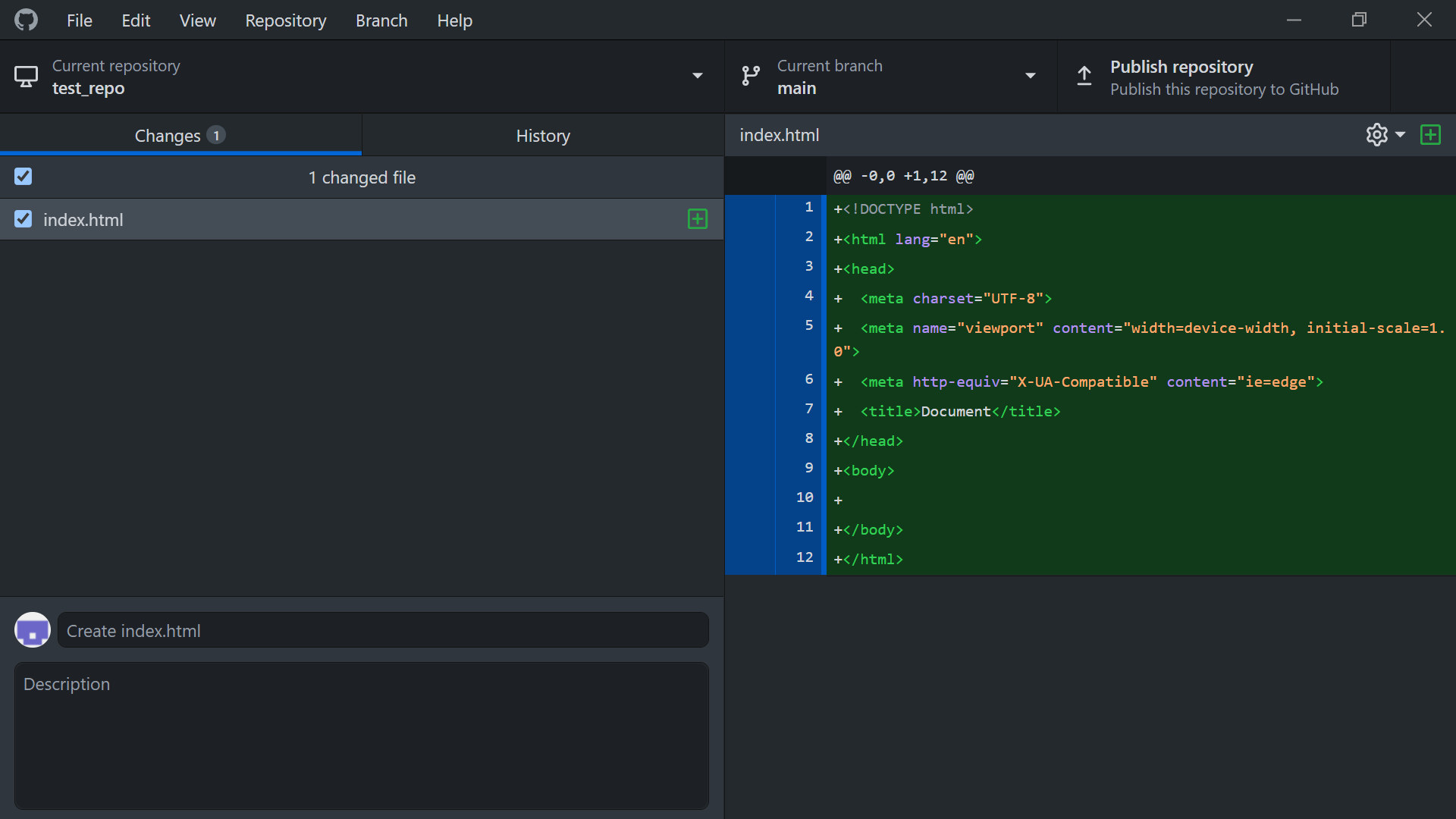Click the expand diff view icon
This screenshot has width=1456, height=819.
(1431, 135)
